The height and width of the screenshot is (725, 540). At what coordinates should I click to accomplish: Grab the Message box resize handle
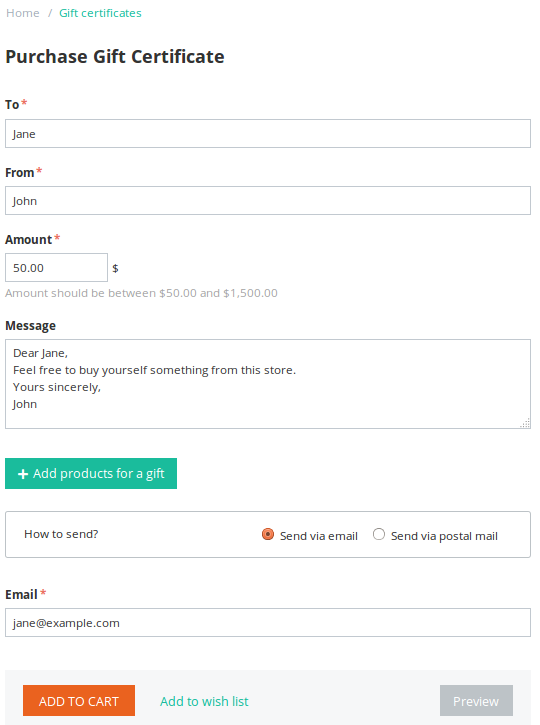click(525, 423)
